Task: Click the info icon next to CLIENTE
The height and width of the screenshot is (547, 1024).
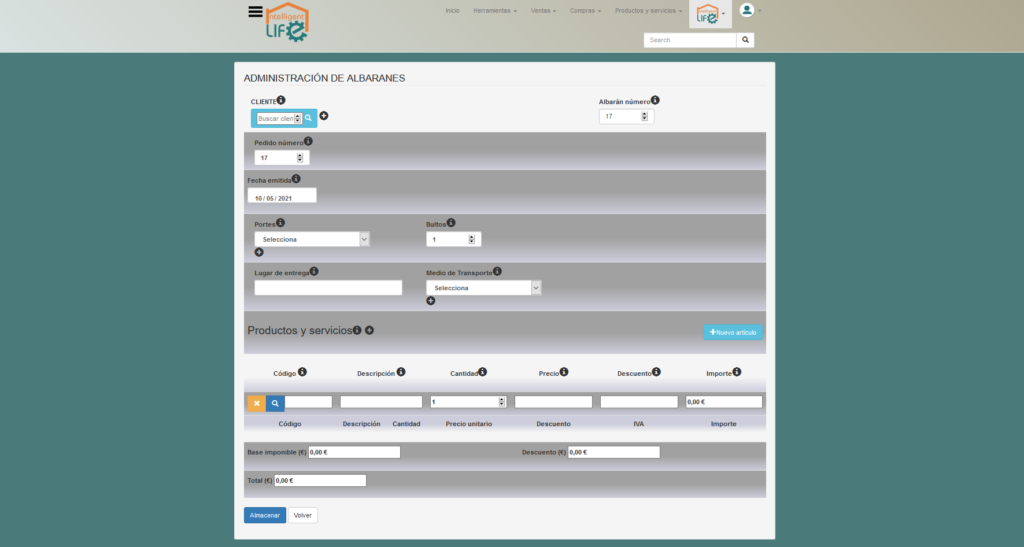Action: (281, 100)
